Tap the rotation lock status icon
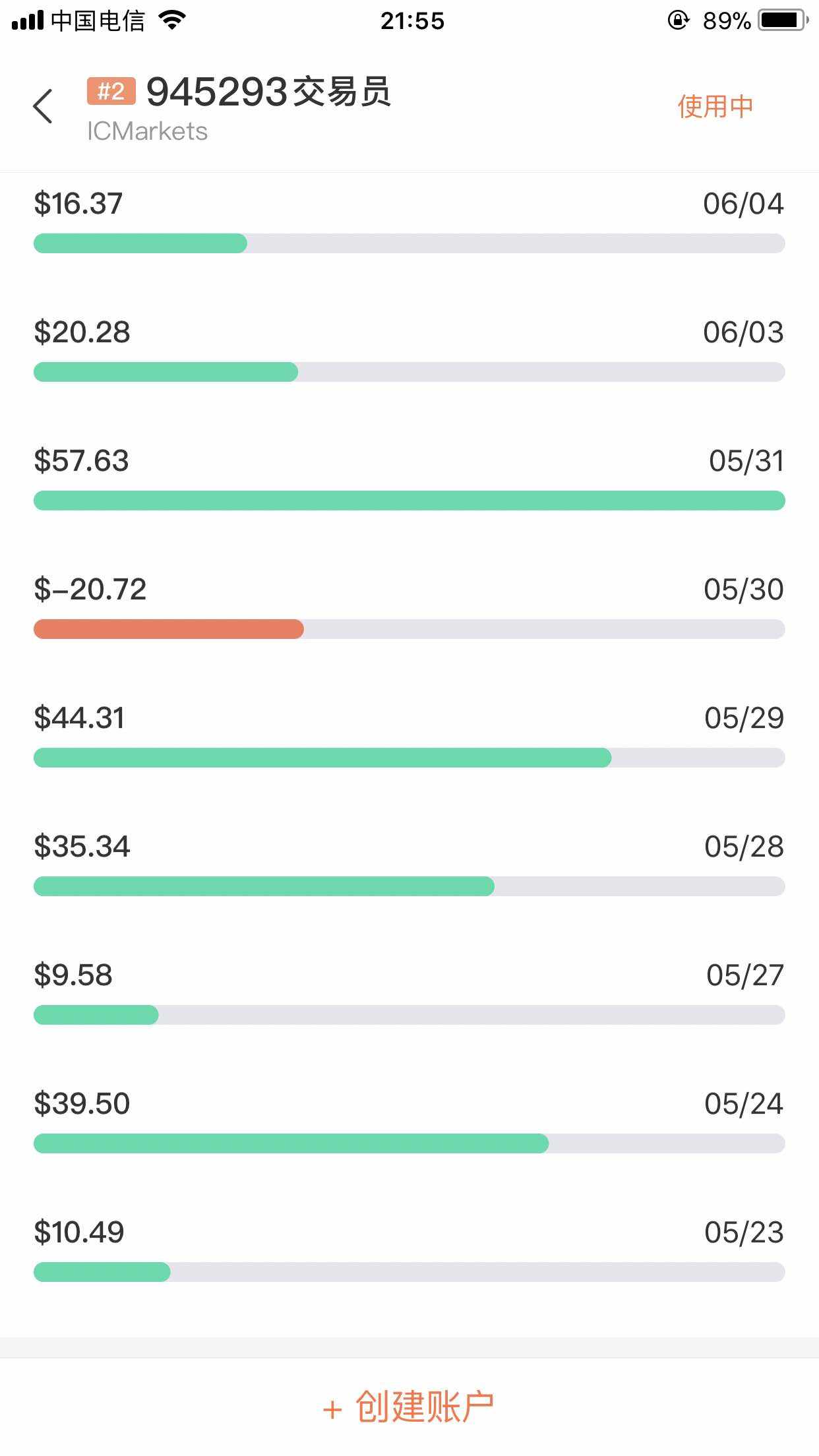The width and height of the screenshot is (819, 1456). point(679,20)
